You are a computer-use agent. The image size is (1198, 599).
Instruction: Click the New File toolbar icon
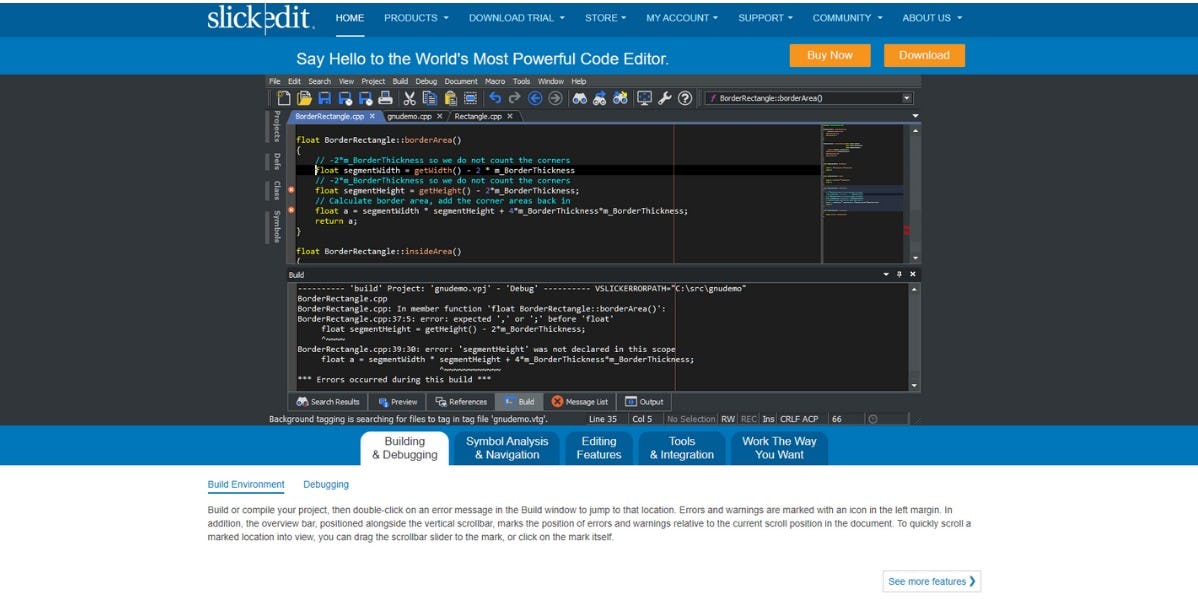[284, 98]
